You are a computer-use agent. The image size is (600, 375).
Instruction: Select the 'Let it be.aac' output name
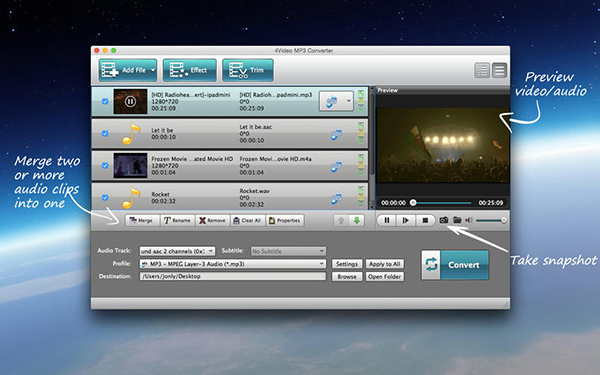point(256,127)
